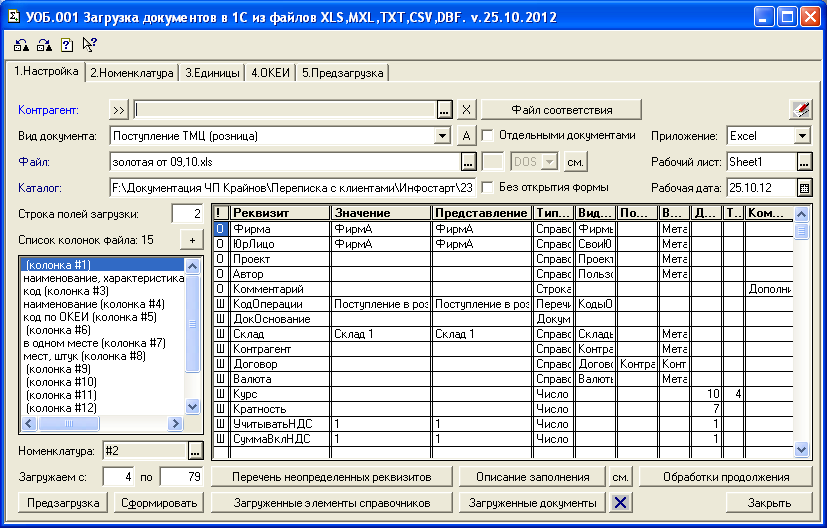The width and height of the screenshot is (827, 528).
Task: Click Описание заполнения button
Action: (x=533, y=477)
